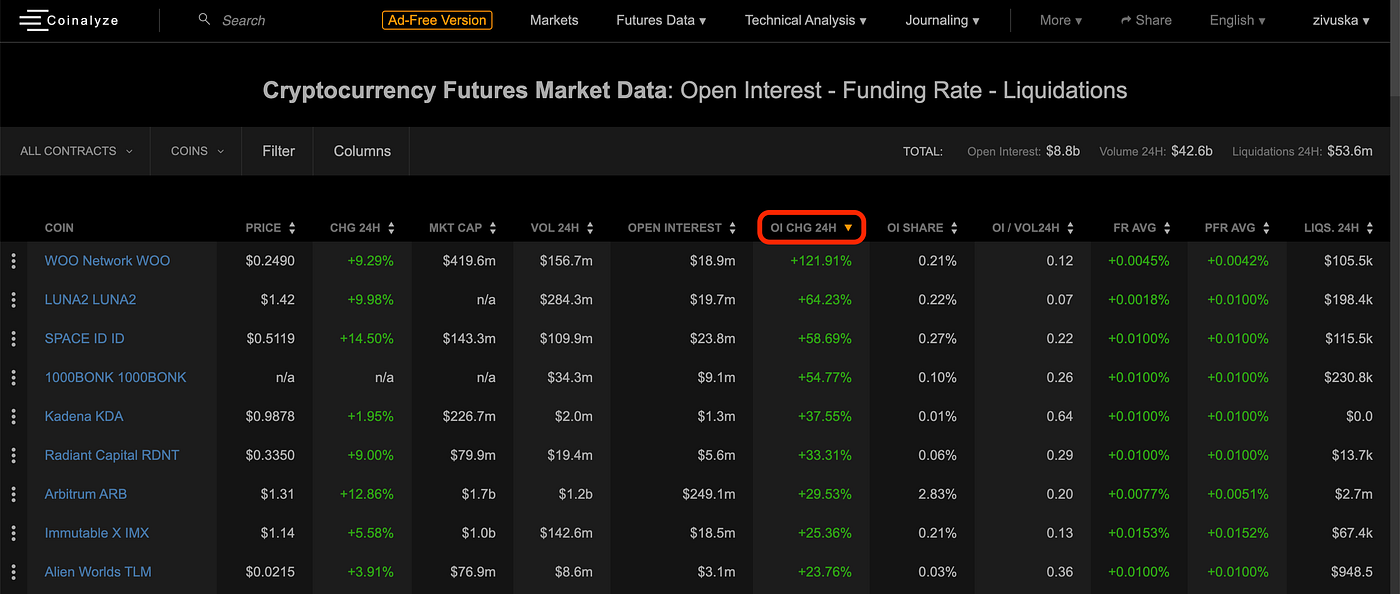The image size is (1400, 594).
Task: Click the search magnifier icon
Action: (x=205, y=19)
